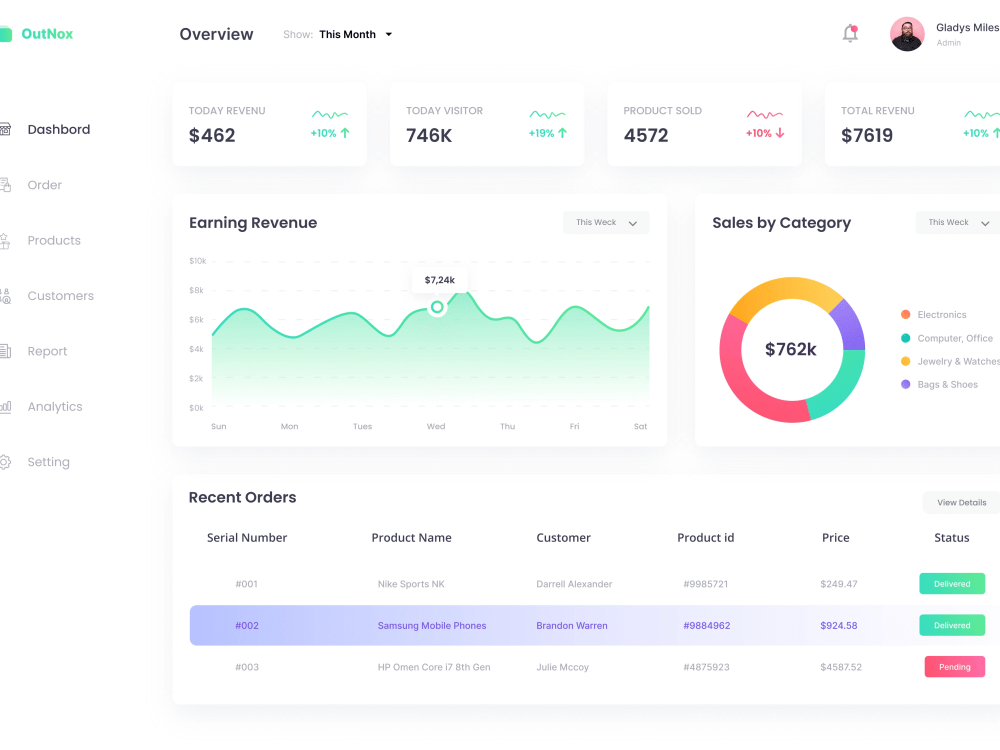Toggle the Jewelry & Watches legend item
Viewport: 1000px width, 750px height.
click(x=948, y=361)
